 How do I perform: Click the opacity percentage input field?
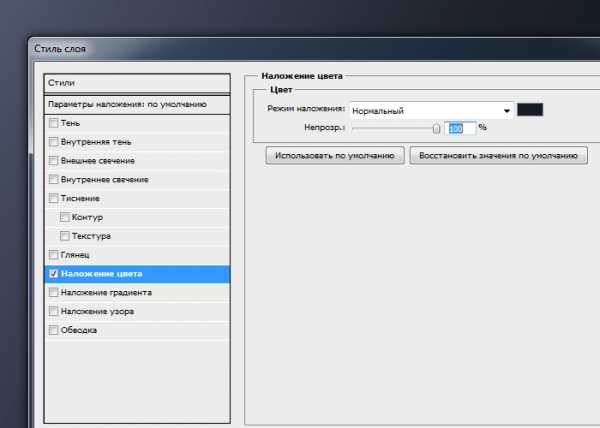pyautogui.click(x=460, y=128)
